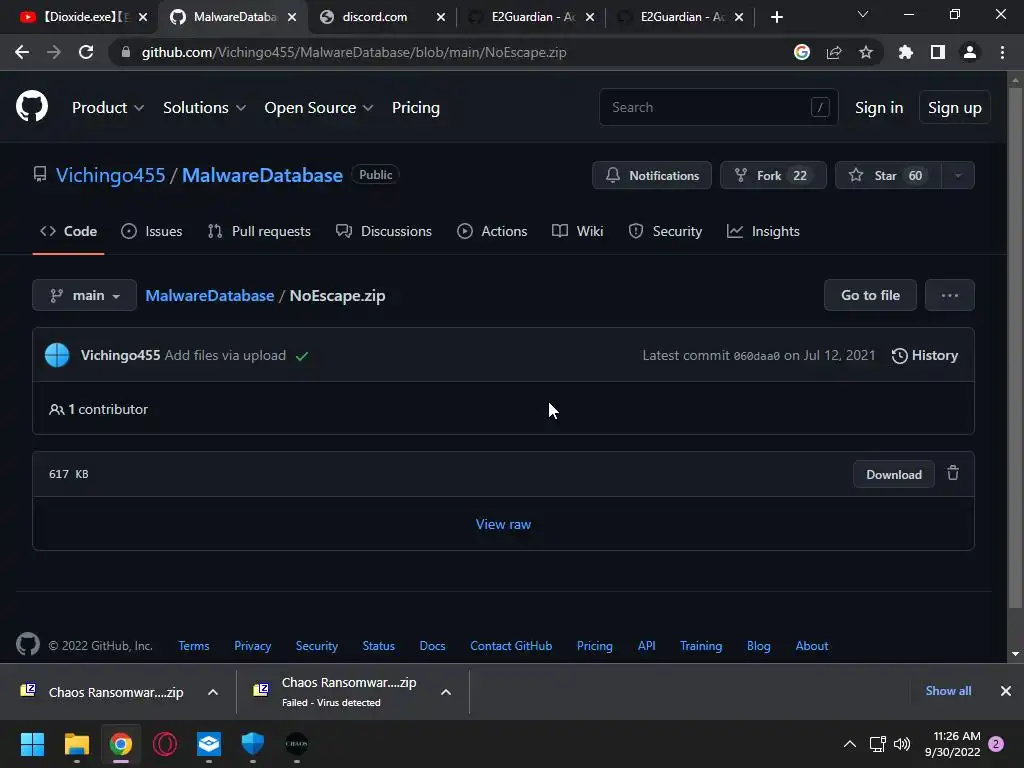Click the Go to file button

[x=870, y=295]
